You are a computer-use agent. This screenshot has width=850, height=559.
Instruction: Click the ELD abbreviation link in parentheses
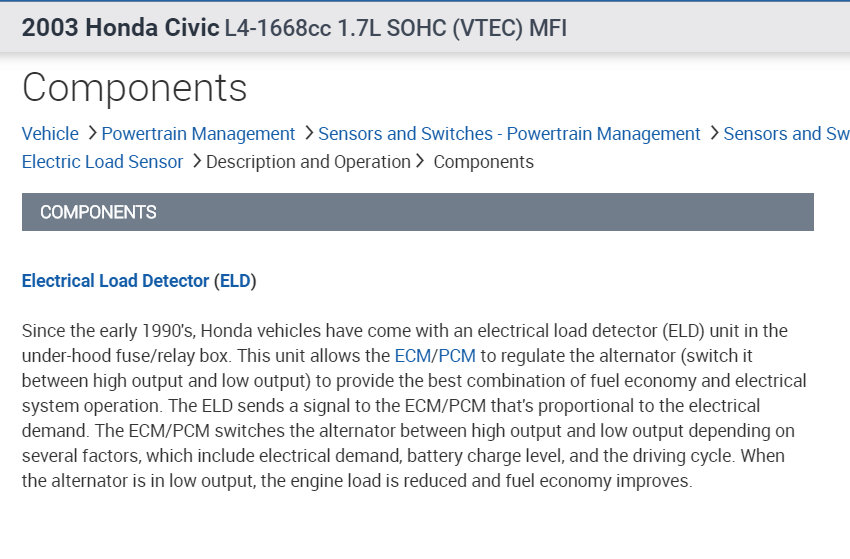235,281
